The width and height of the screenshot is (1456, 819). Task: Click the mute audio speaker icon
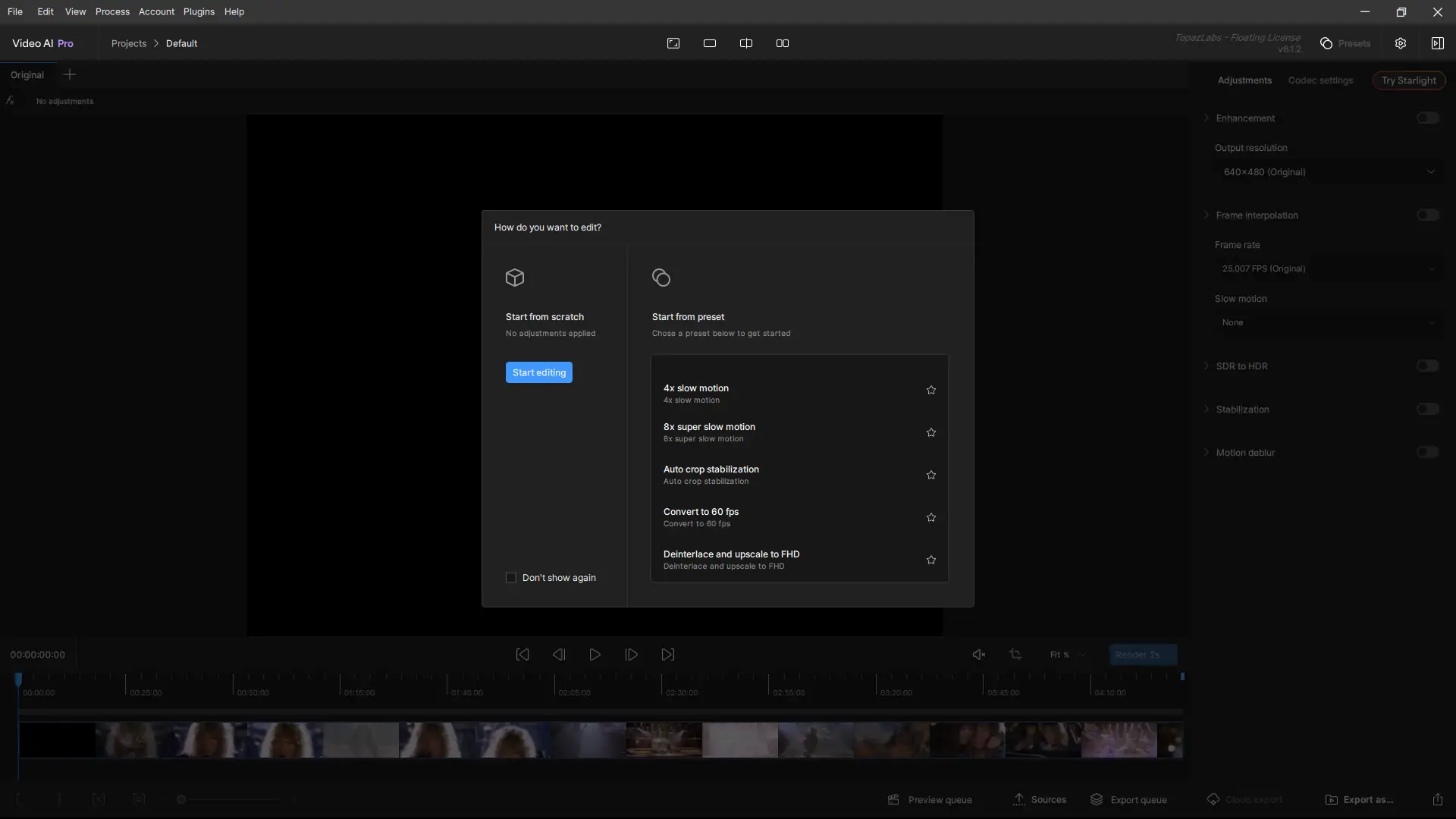click(978, 654)
